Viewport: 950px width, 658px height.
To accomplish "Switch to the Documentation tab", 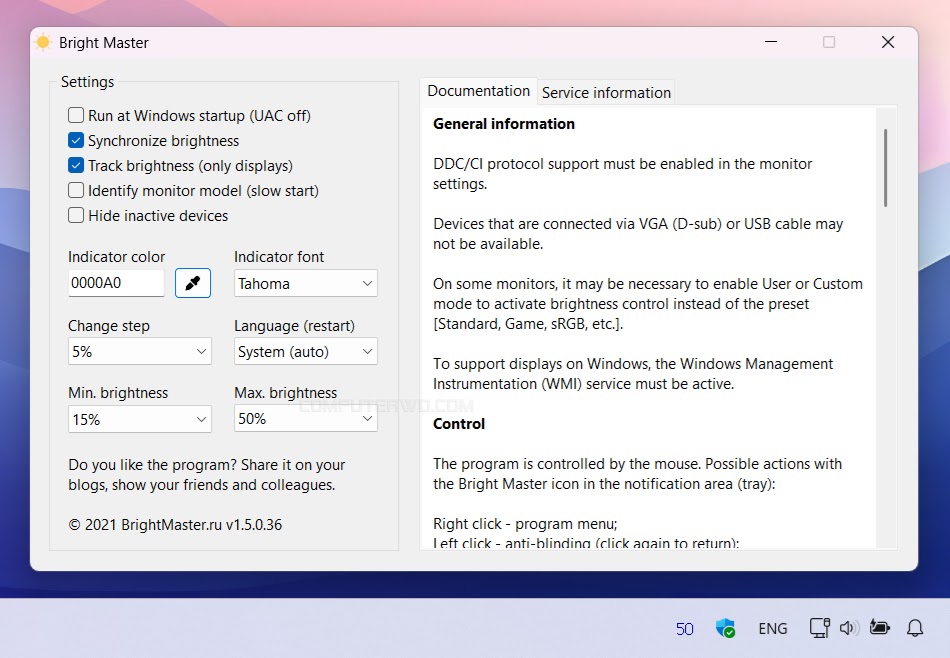I will coord(479,91).
